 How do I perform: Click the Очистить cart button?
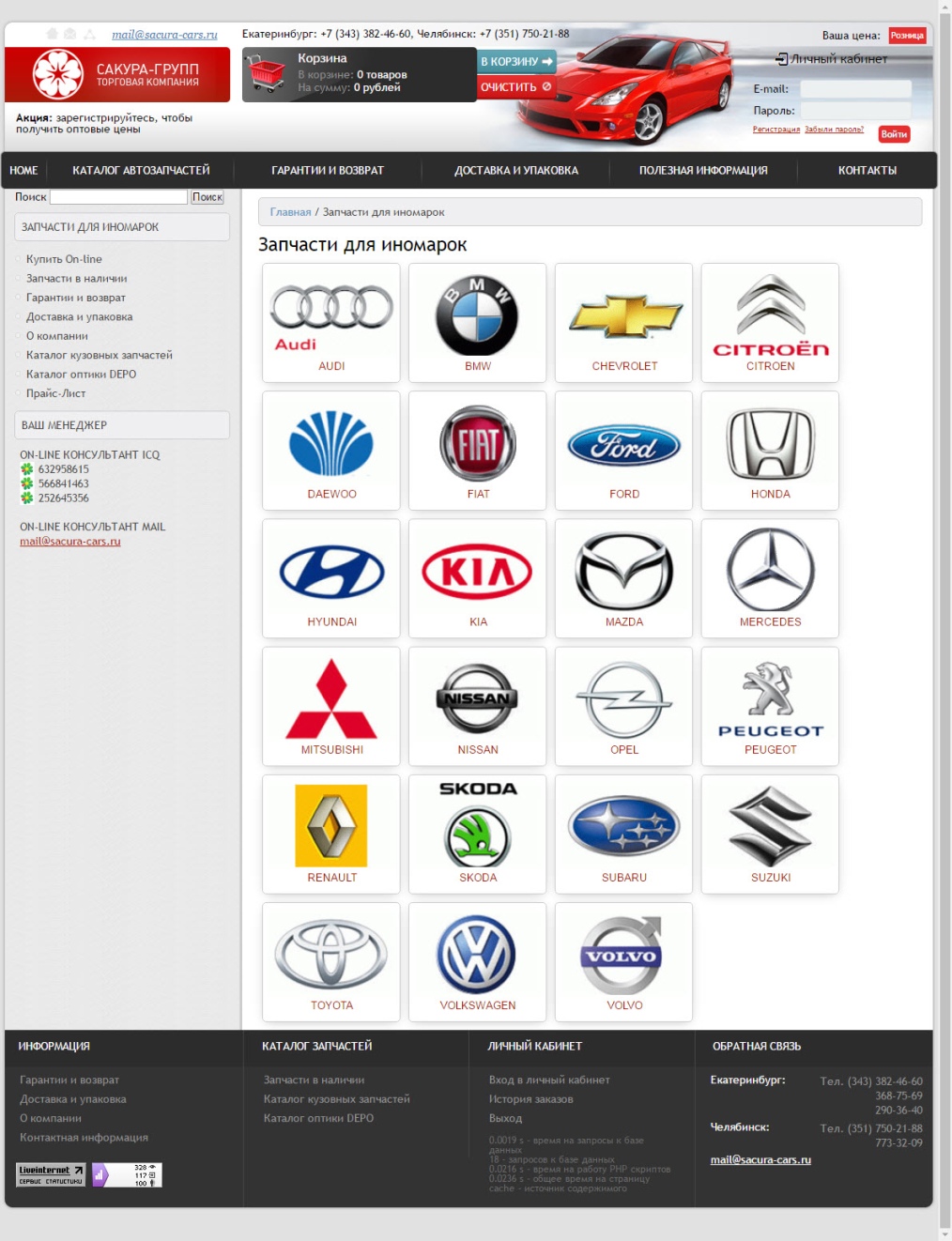tap(516, 86)
